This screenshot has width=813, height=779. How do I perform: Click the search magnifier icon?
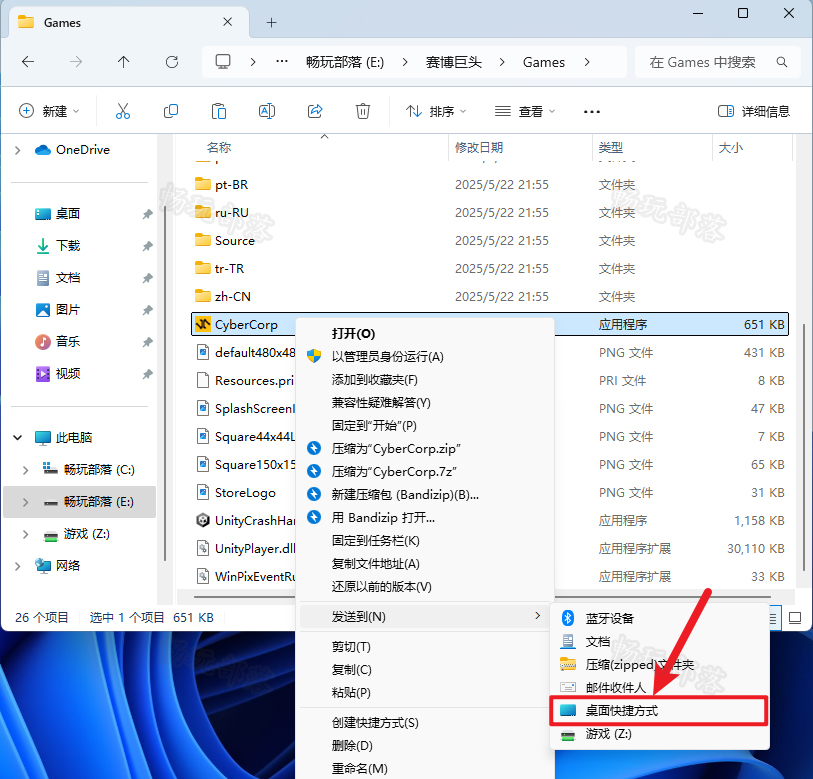(781, 62)
